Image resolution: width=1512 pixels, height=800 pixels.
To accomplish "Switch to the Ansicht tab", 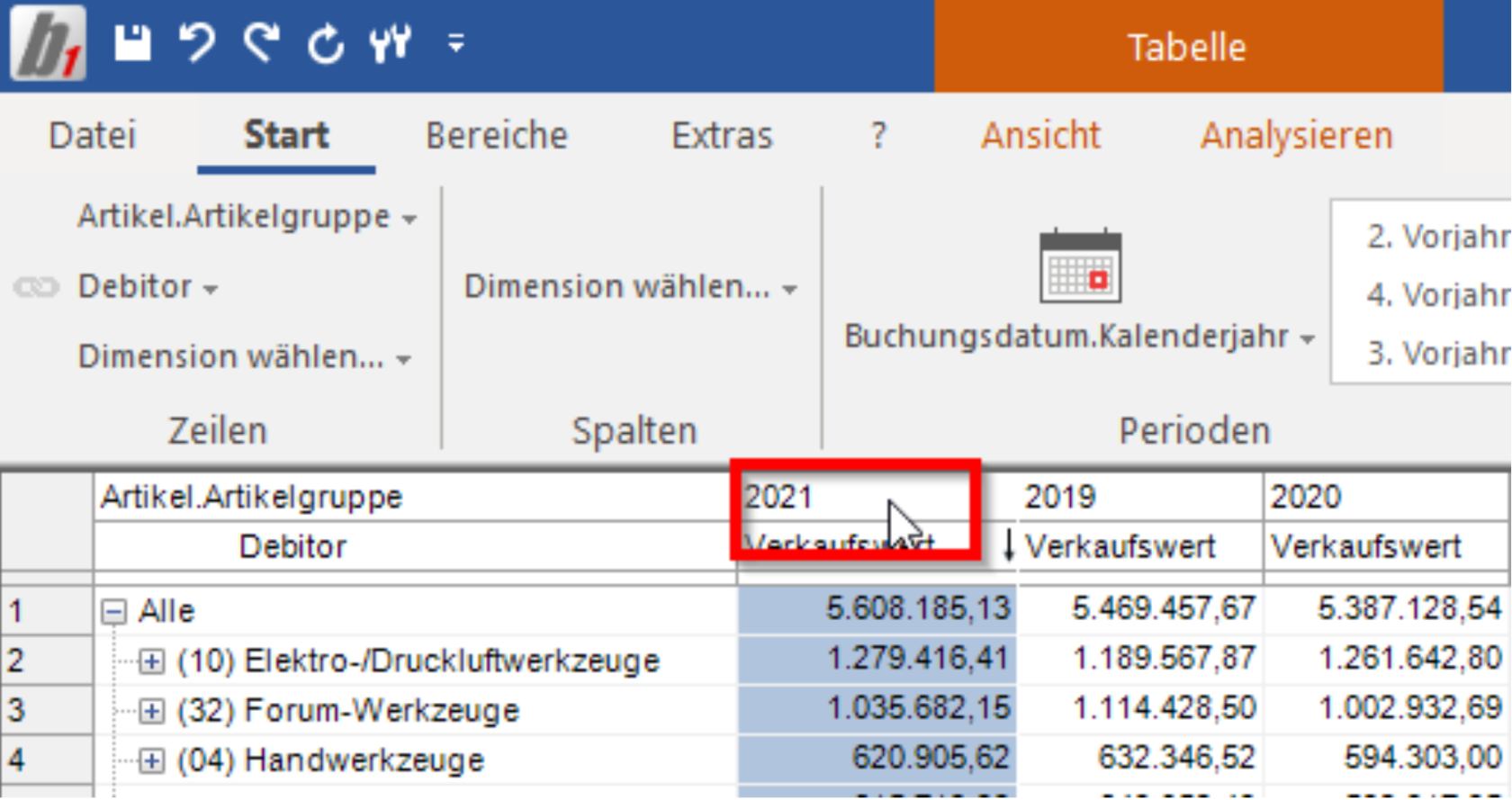I will click(x=1040, y=136).
